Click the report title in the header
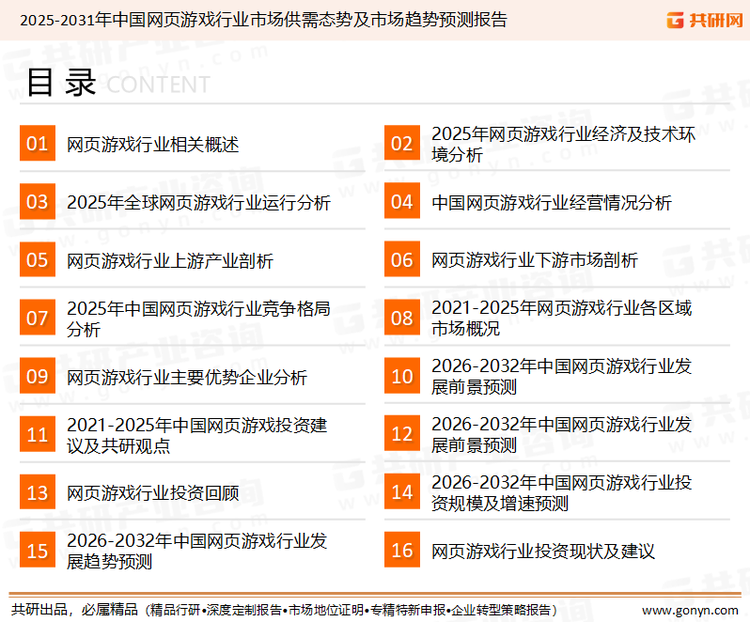Viewport: 750px width, 622px height. 263,20
